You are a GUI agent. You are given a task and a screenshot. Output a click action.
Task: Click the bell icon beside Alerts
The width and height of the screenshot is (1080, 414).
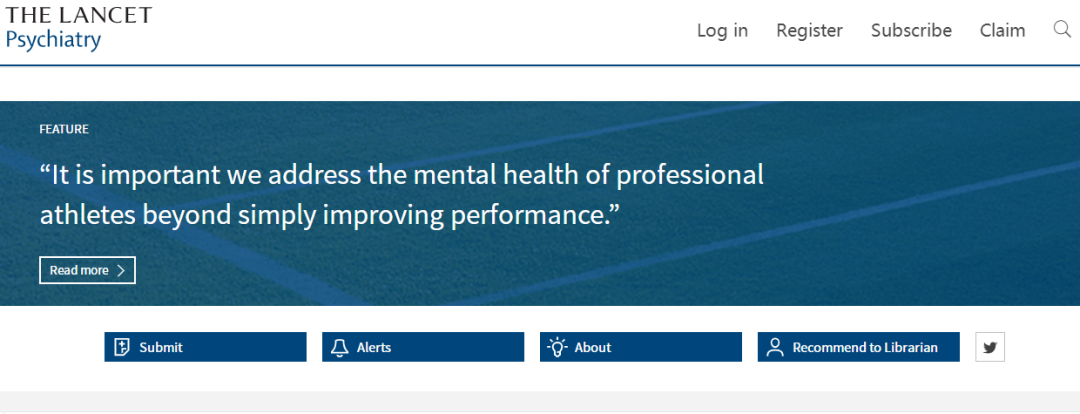coord(340,347)
